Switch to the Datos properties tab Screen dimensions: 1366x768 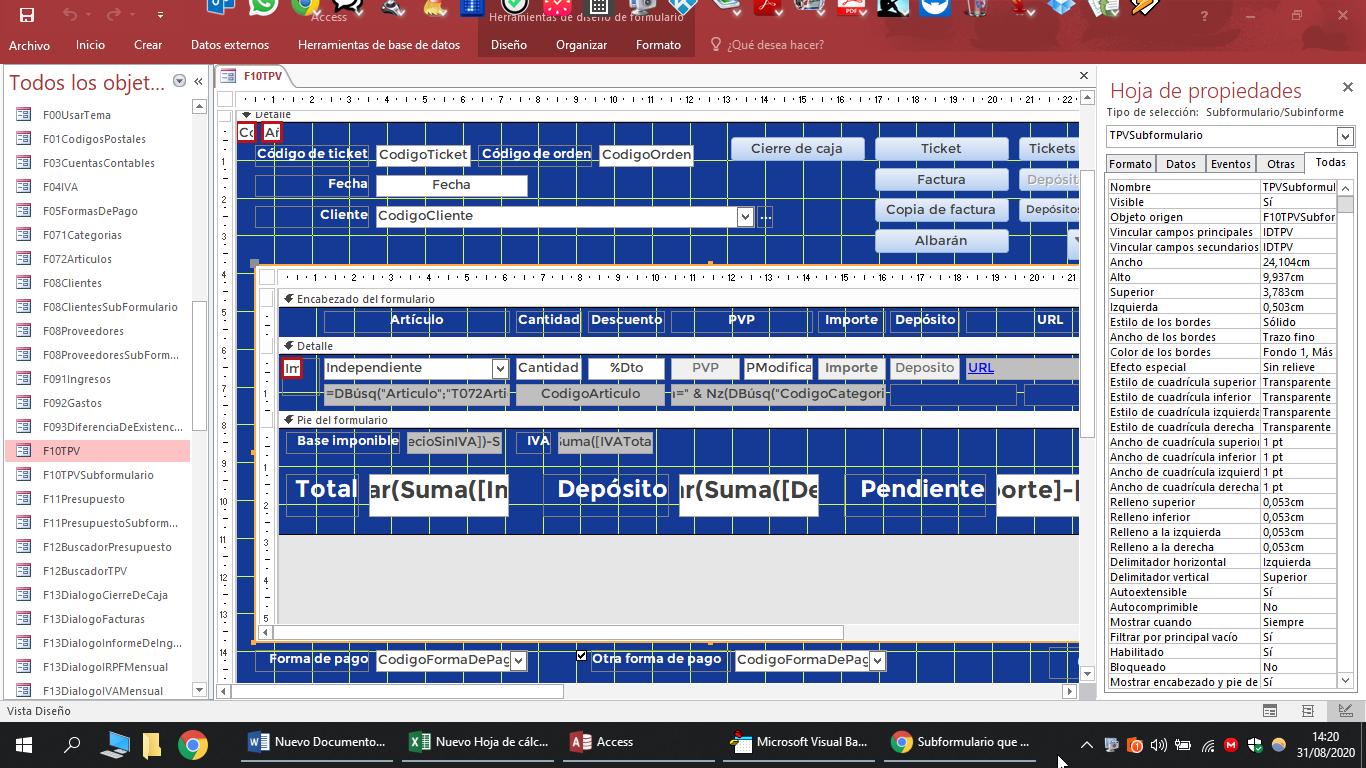[x=1180, y=164]
